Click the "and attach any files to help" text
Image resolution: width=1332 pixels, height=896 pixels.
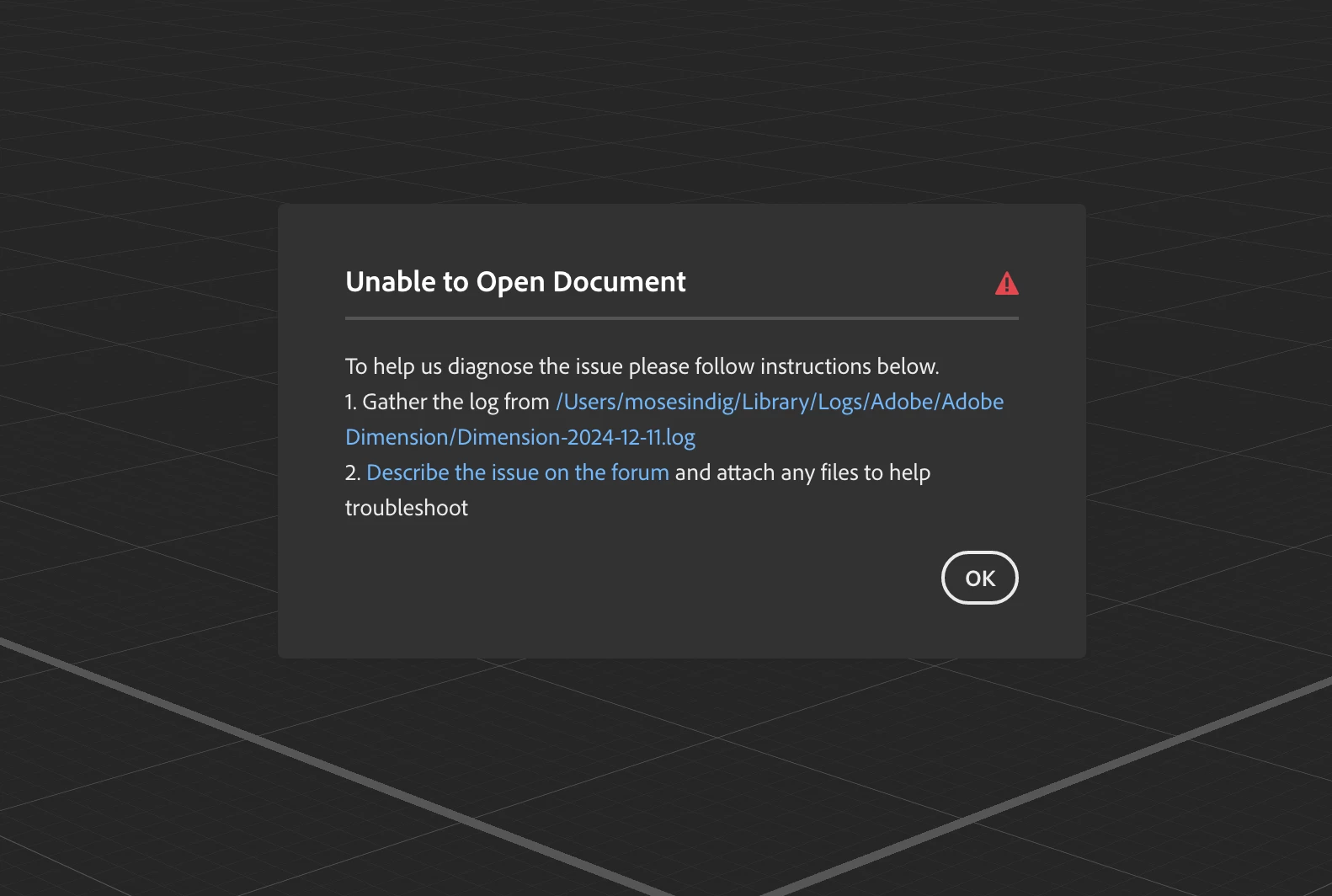point(802,472)
